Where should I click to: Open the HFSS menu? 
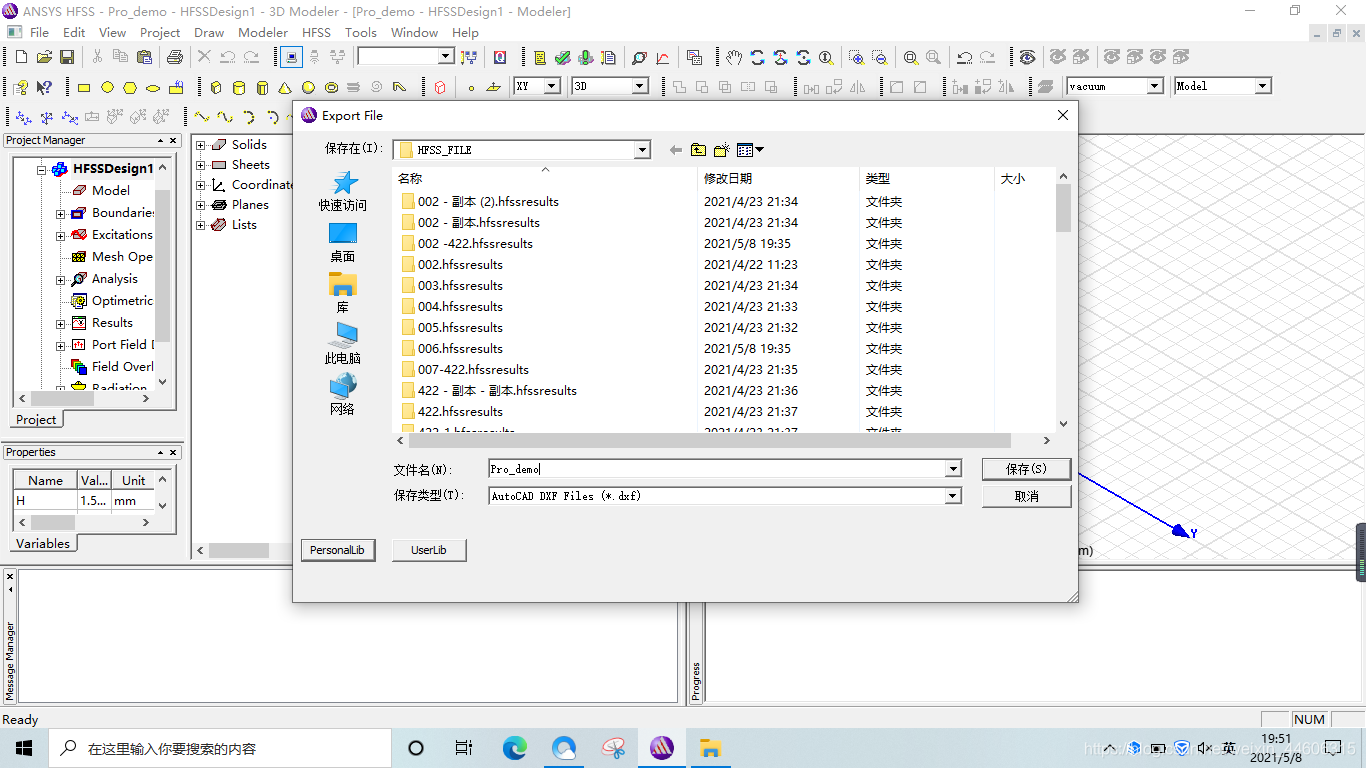click(x=316, y=32)
